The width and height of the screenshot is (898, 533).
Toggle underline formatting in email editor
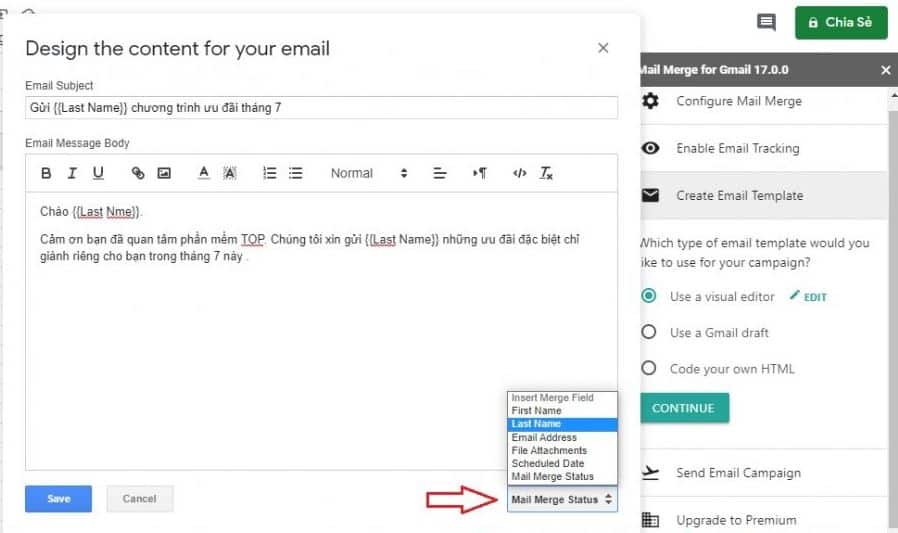click(98, 173)
